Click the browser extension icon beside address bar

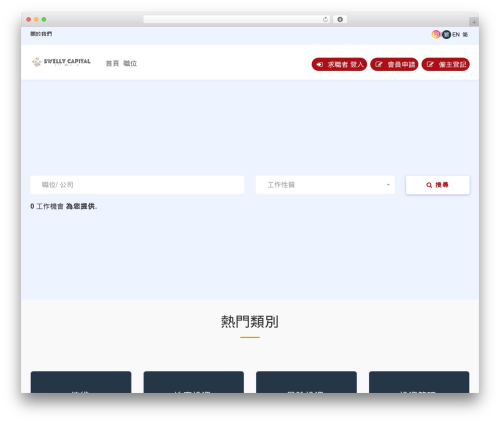pyautogui.click(x=340, y=19)
